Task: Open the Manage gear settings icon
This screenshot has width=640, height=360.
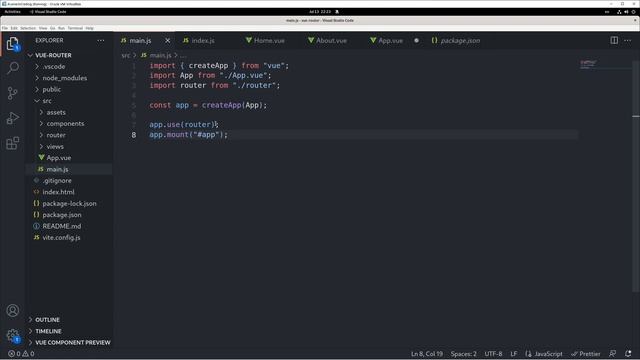Action: click(x=13, y=336)
